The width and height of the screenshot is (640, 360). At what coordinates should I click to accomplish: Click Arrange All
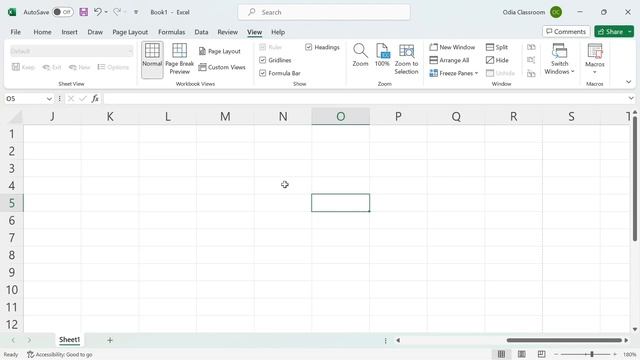(x=449, y=60)
